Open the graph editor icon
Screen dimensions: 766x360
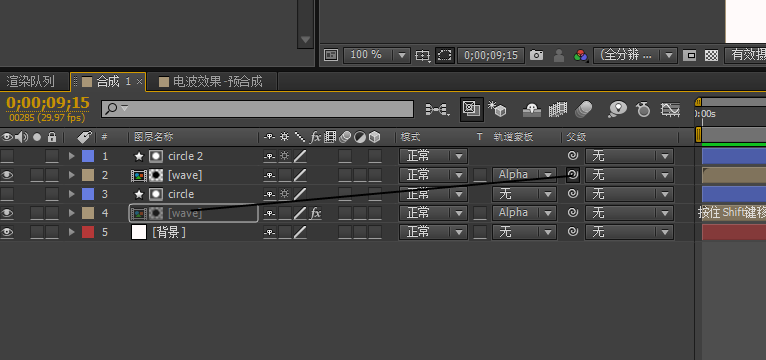[x=670, y=109]
